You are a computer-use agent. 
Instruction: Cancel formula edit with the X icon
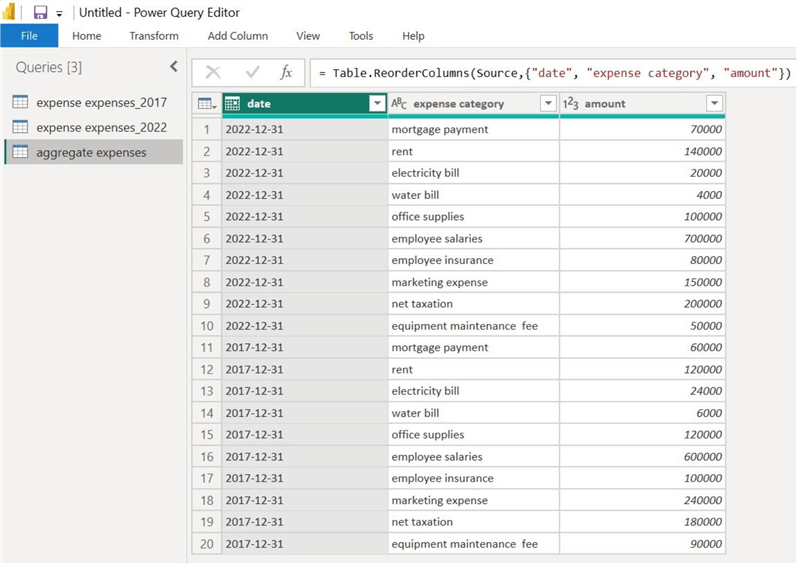(213, 73)
